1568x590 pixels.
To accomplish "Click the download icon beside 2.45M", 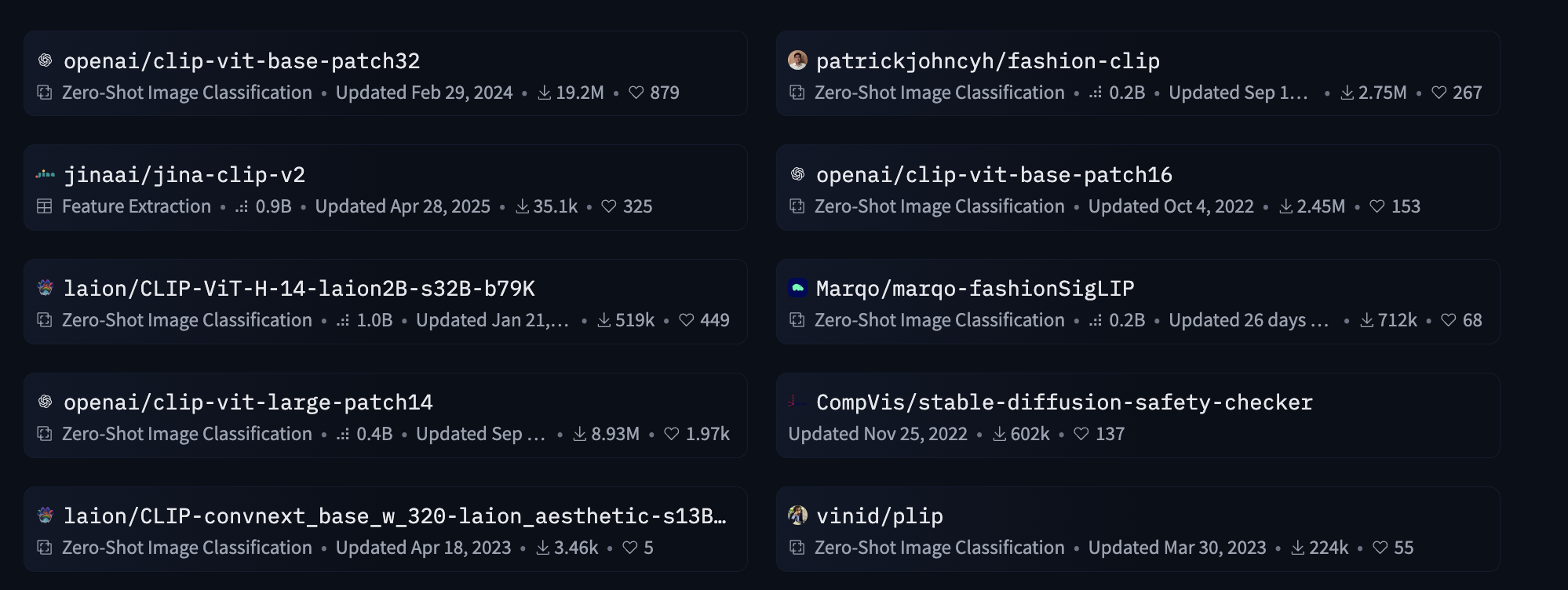I will pyautogui.click(x=1285, y=206).
